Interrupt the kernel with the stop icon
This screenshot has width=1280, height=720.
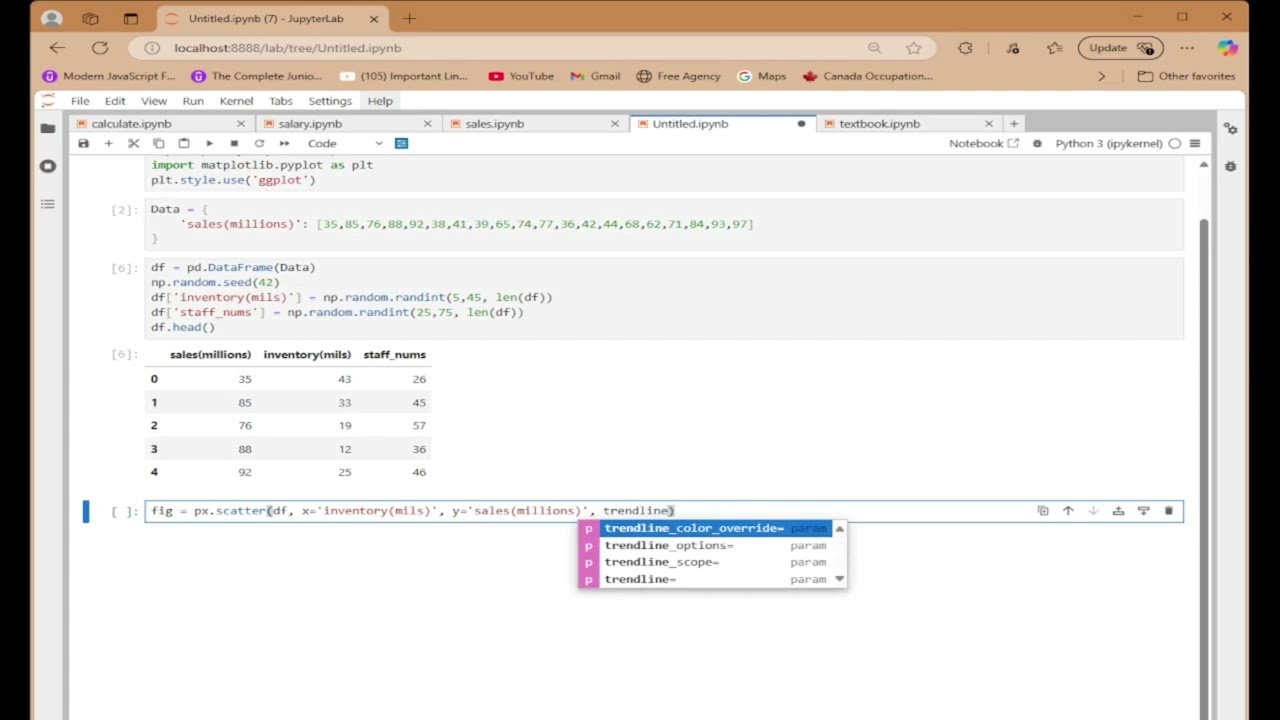click(234, 143)
